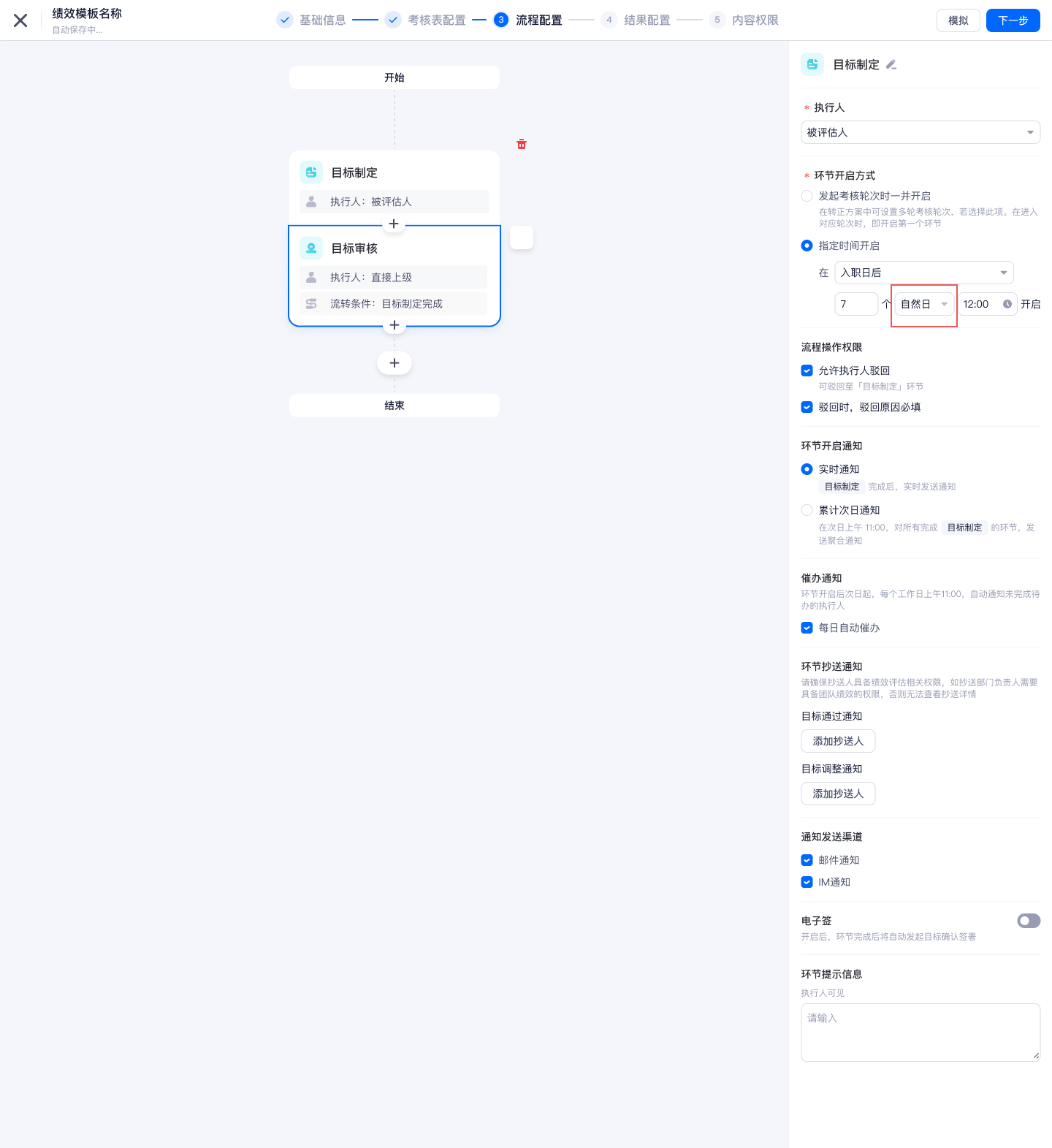This screenshot has width=1052, height=1148.
Task: Click the days number field showing 7
Action: click(x=856, y=304)
